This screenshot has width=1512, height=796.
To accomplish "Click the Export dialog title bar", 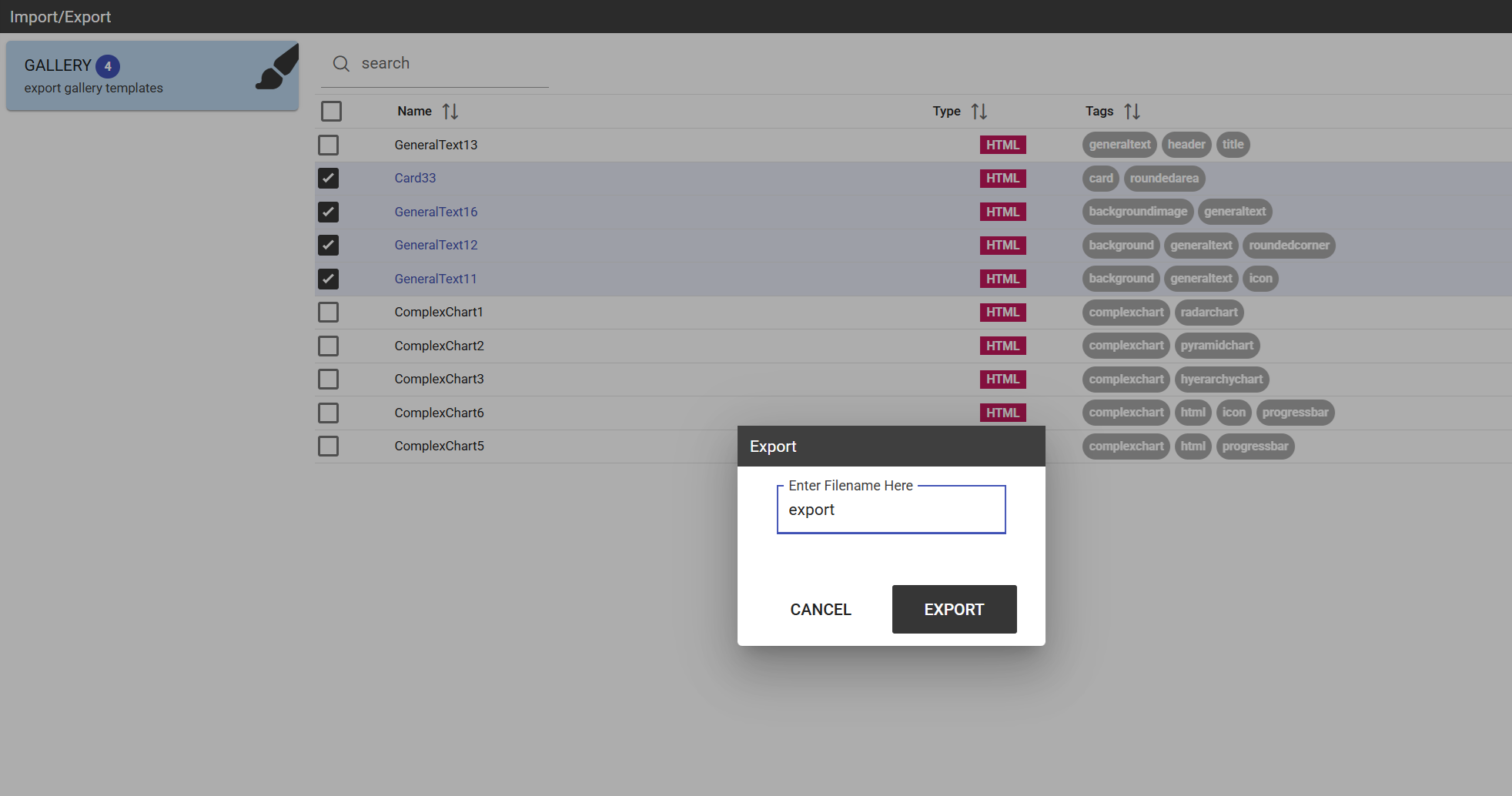I will click(x=891, y=446).
